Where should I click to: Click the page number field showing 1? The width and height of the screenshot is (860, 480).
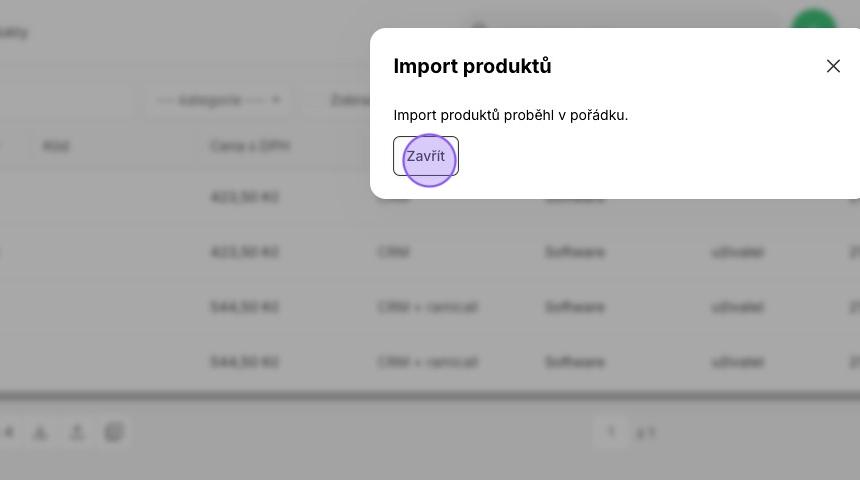611,433
